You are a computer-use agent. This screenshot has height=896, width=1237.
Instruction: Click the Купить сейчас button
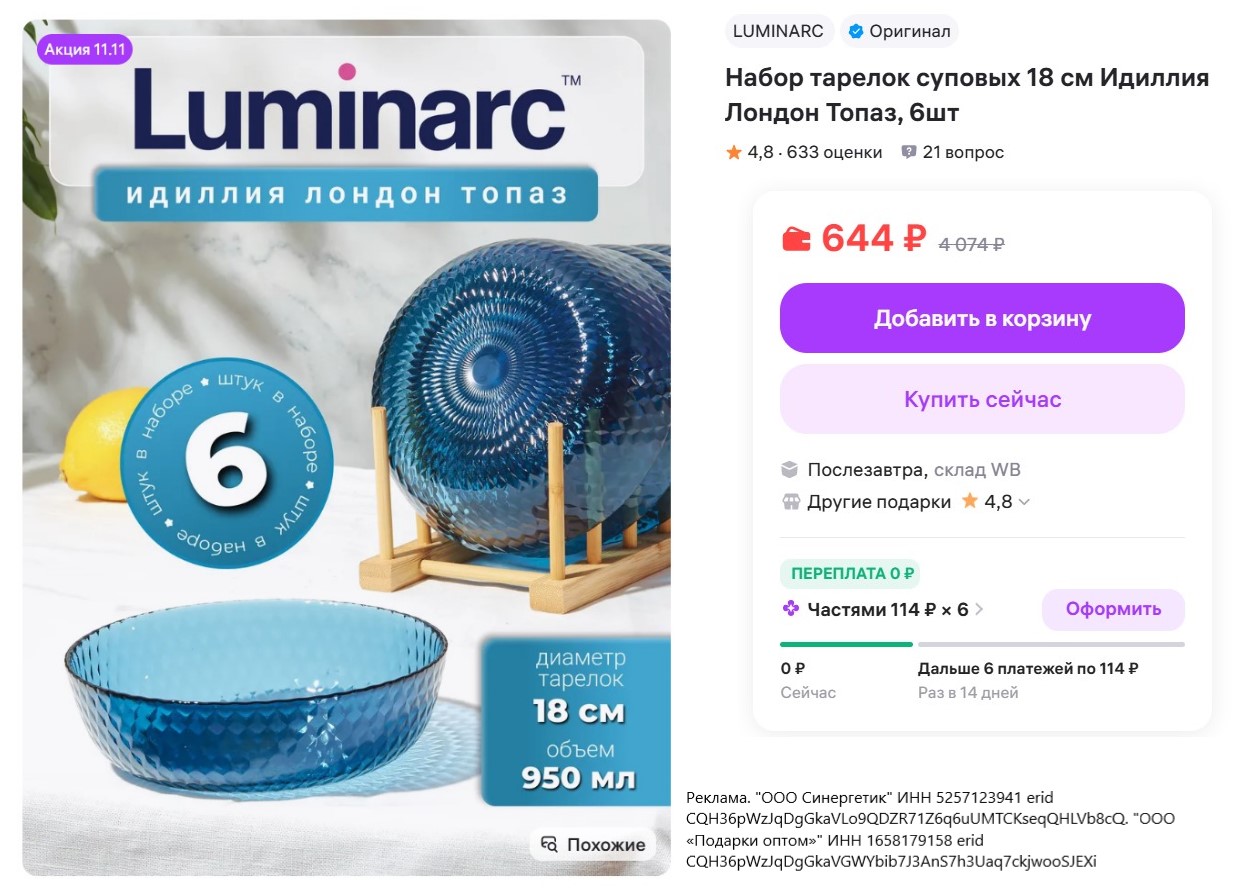[x=982, y=399]
